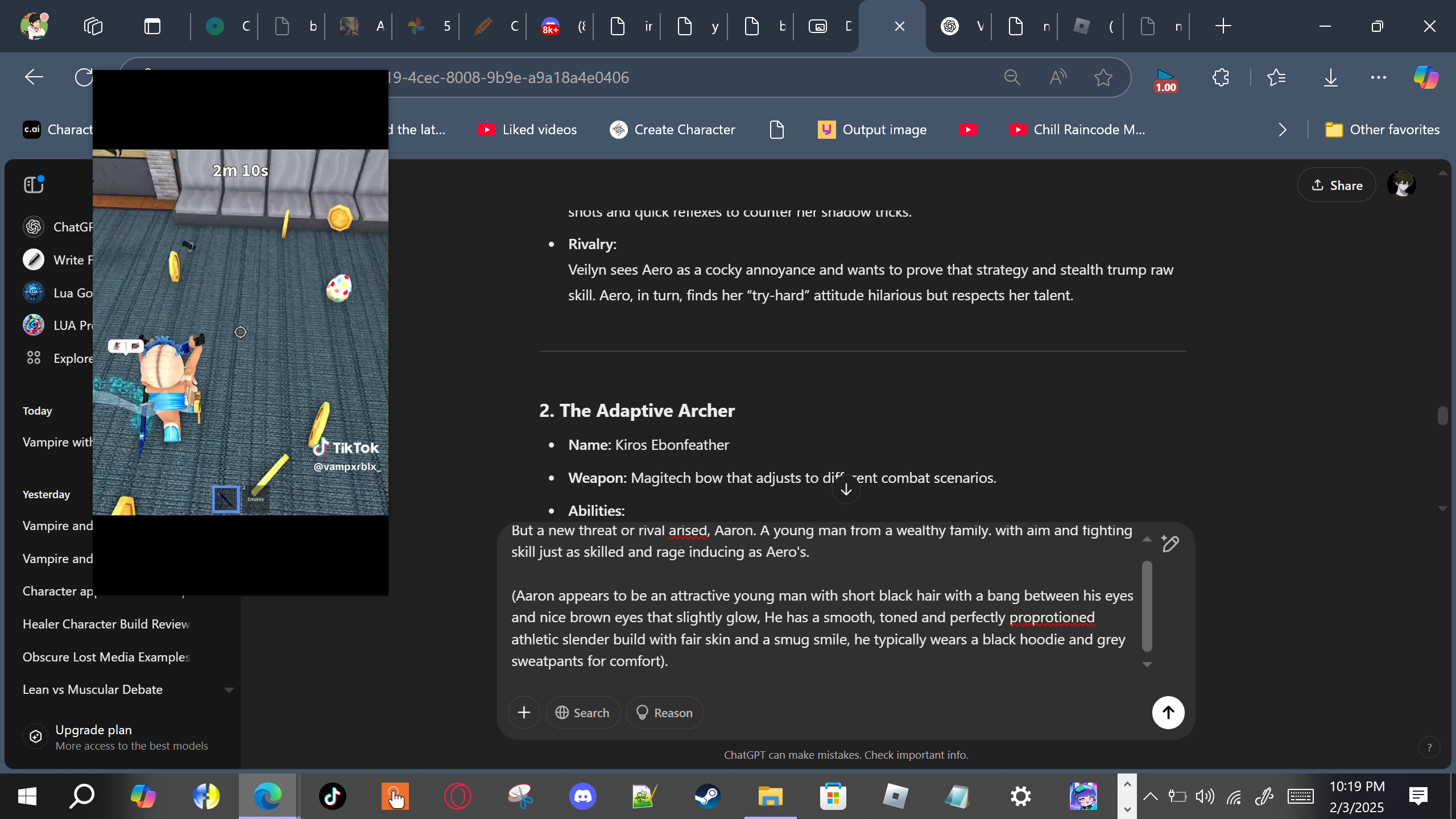The width and height of the screenshot is (1456, 819).
Task: Open the Output image bookmark
Action: (872, 130)
